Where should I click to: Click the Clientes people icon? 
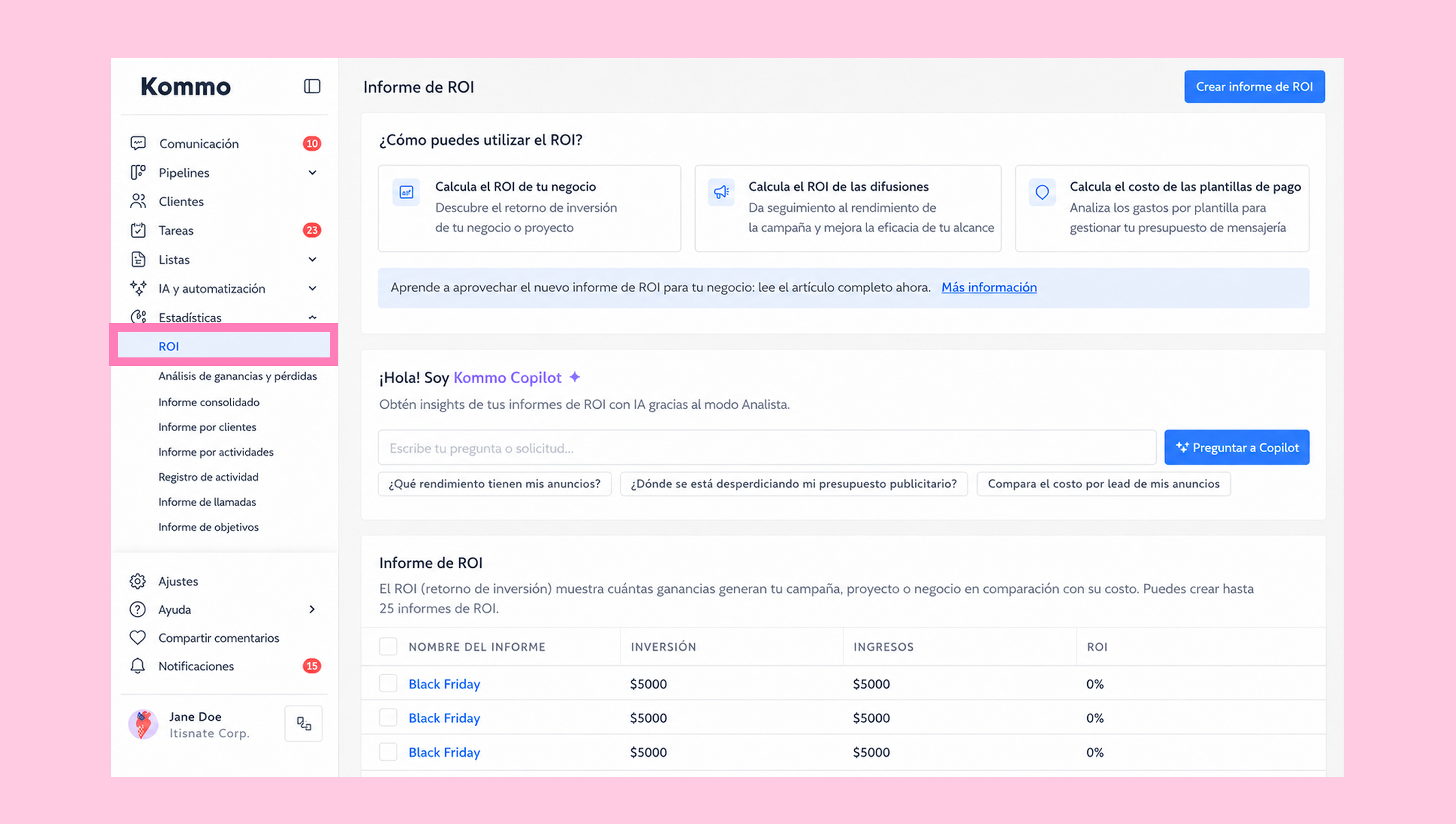(138, 201)
